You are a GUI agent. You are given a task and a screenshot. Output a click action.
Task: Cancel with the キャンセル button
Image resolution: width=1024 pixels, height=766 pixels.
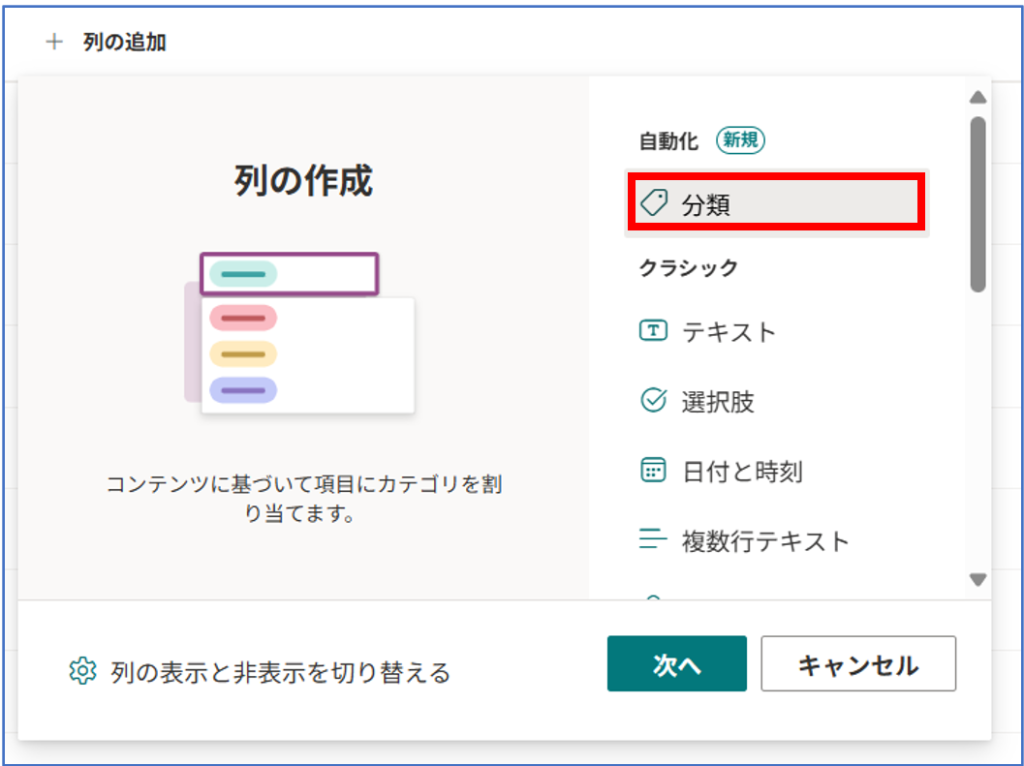[858, 664]
